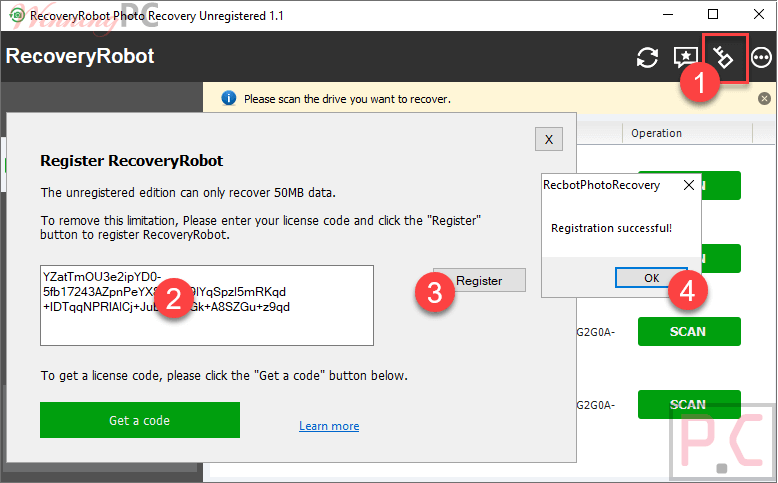The height and width of the screenshot is (483, 778).
Task: Click the app icon in title bar
Action: pos(17,15)
